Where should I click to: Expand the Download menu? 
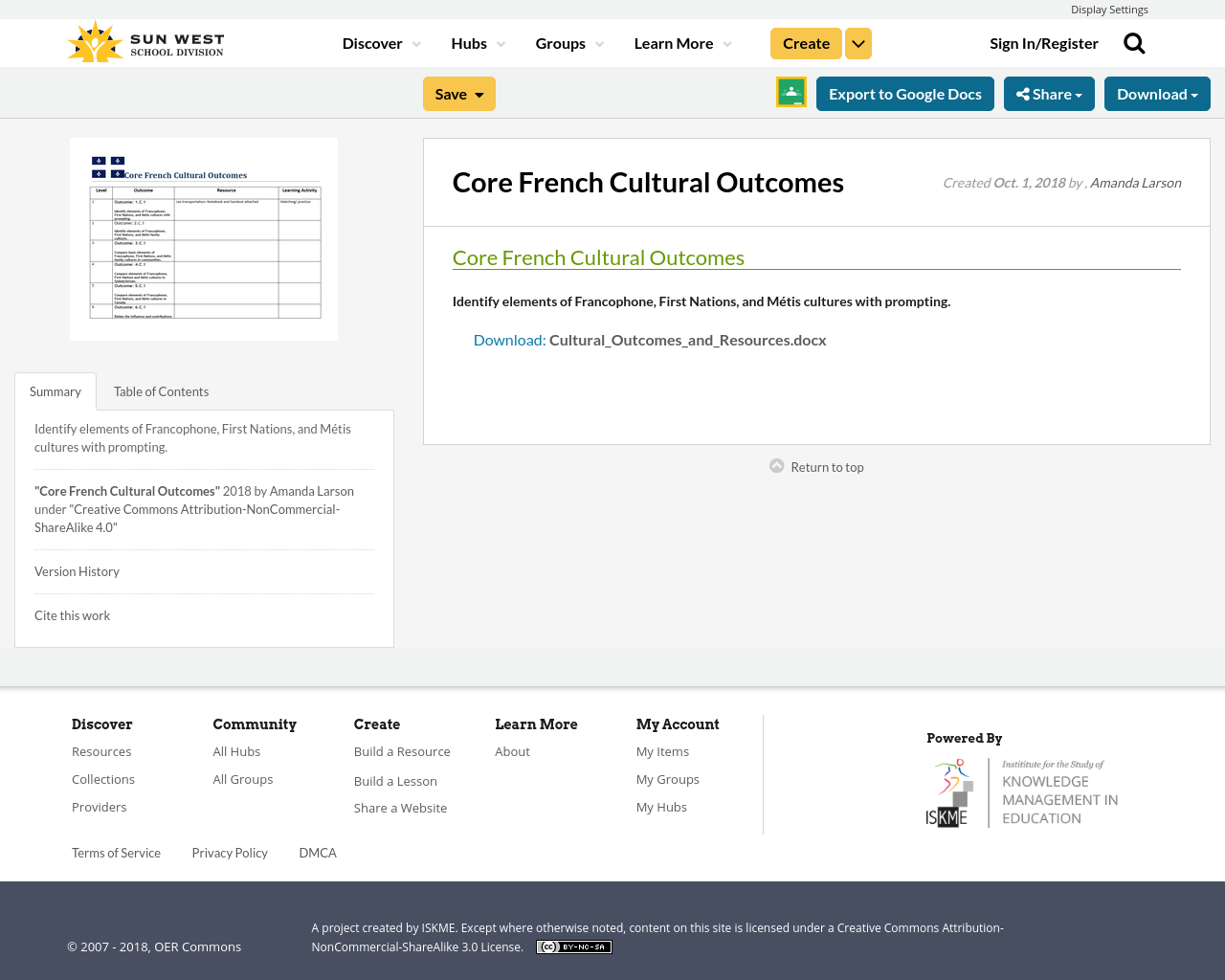pos(1157,93)
